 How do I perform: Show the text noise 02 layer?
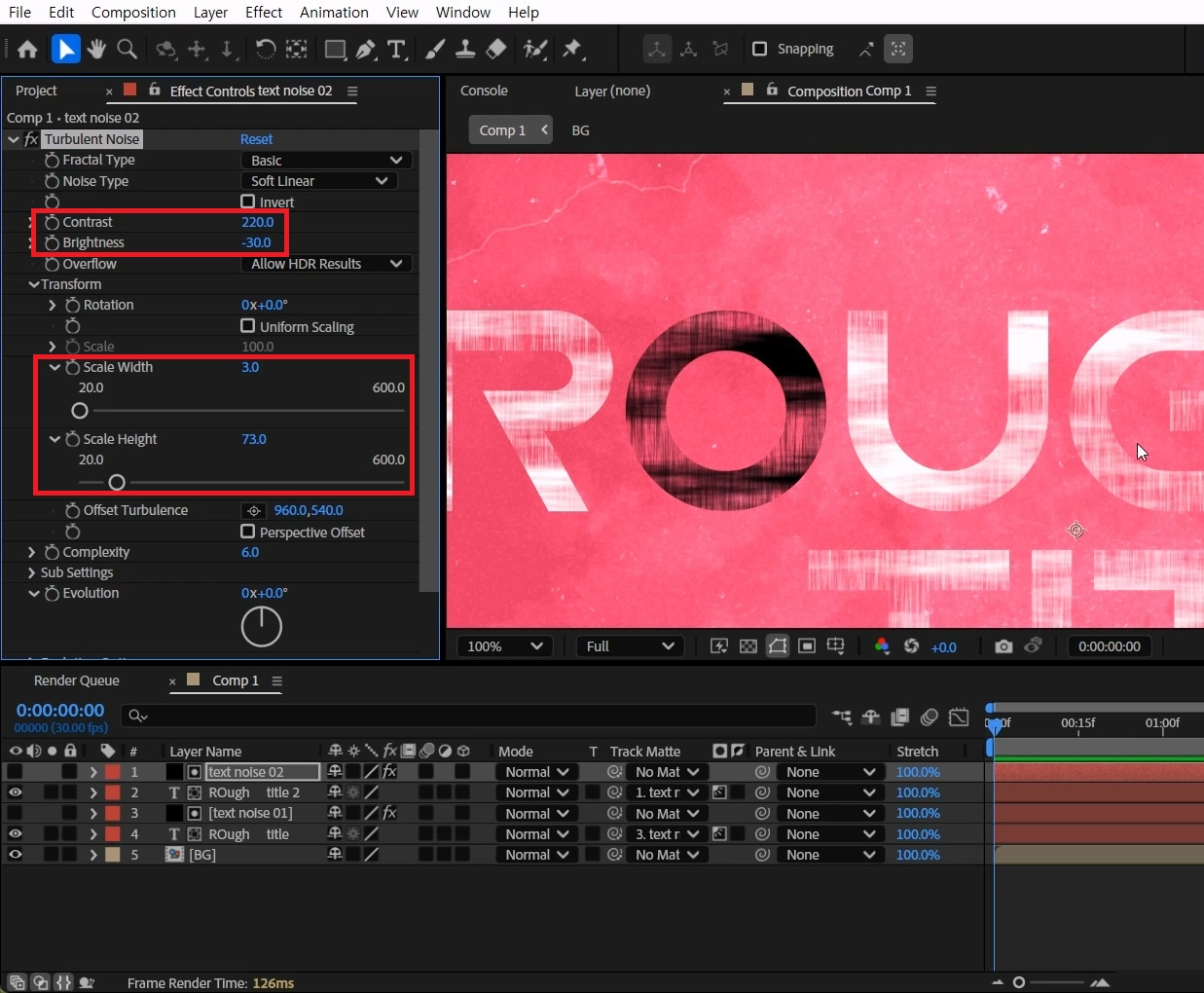pos(15,772)
